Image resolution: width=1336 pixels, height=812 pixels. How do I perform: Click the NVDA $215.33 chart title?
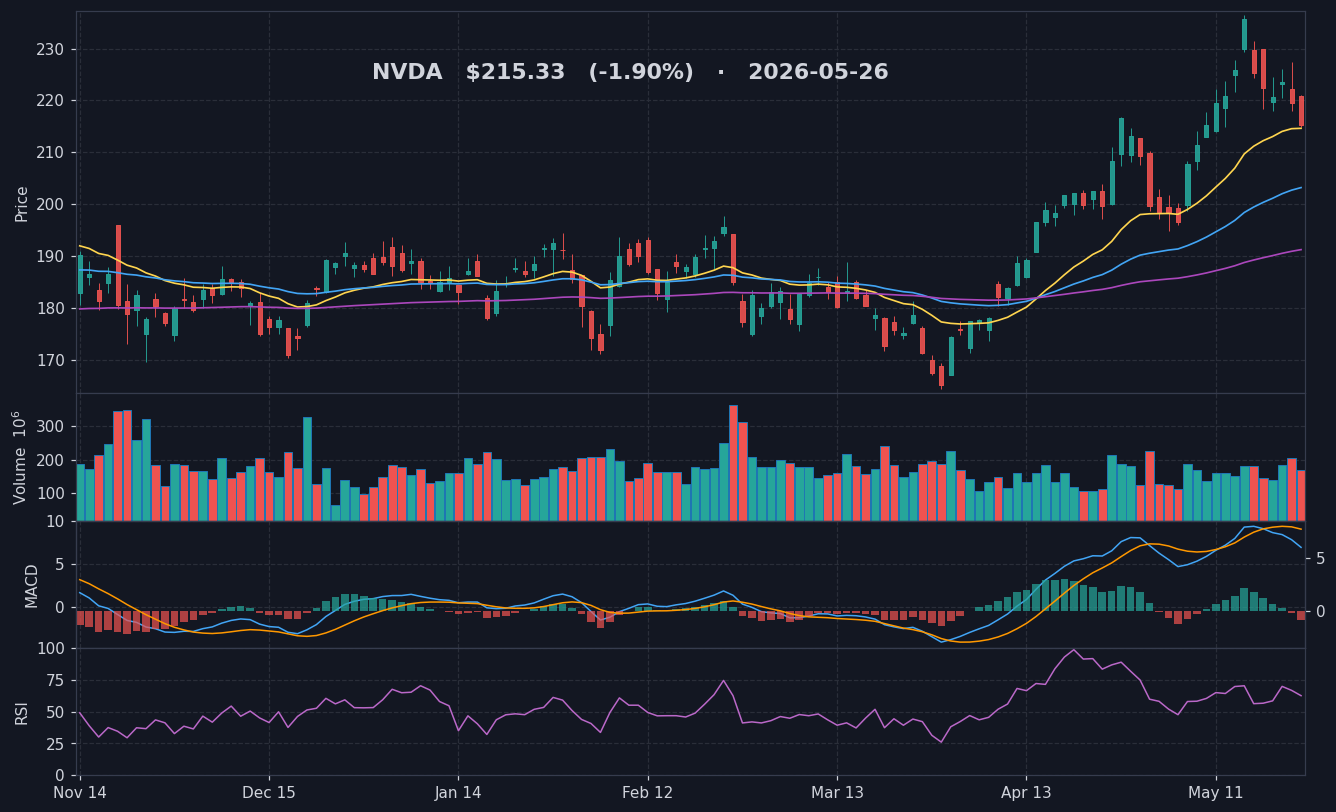630,72
